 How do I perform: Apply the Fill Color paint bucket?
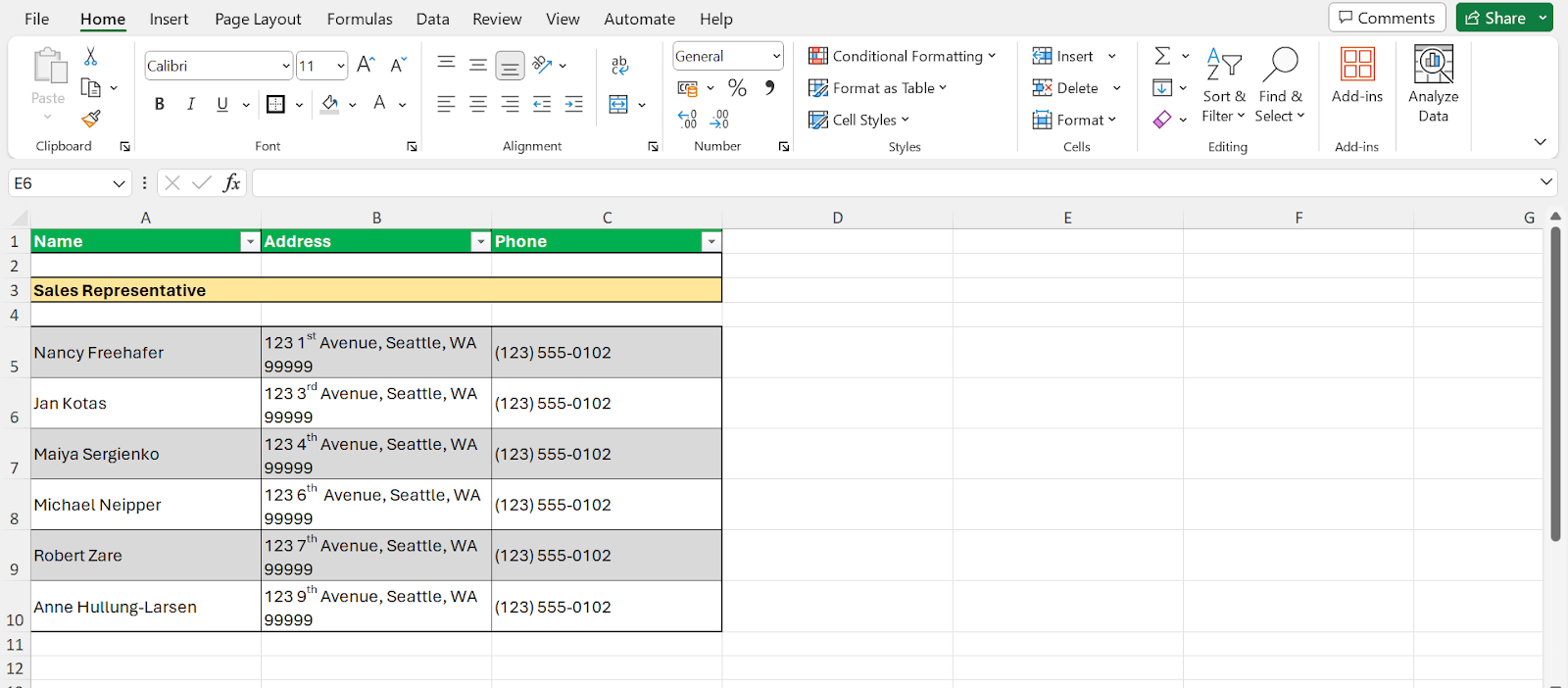pos(330,104)
